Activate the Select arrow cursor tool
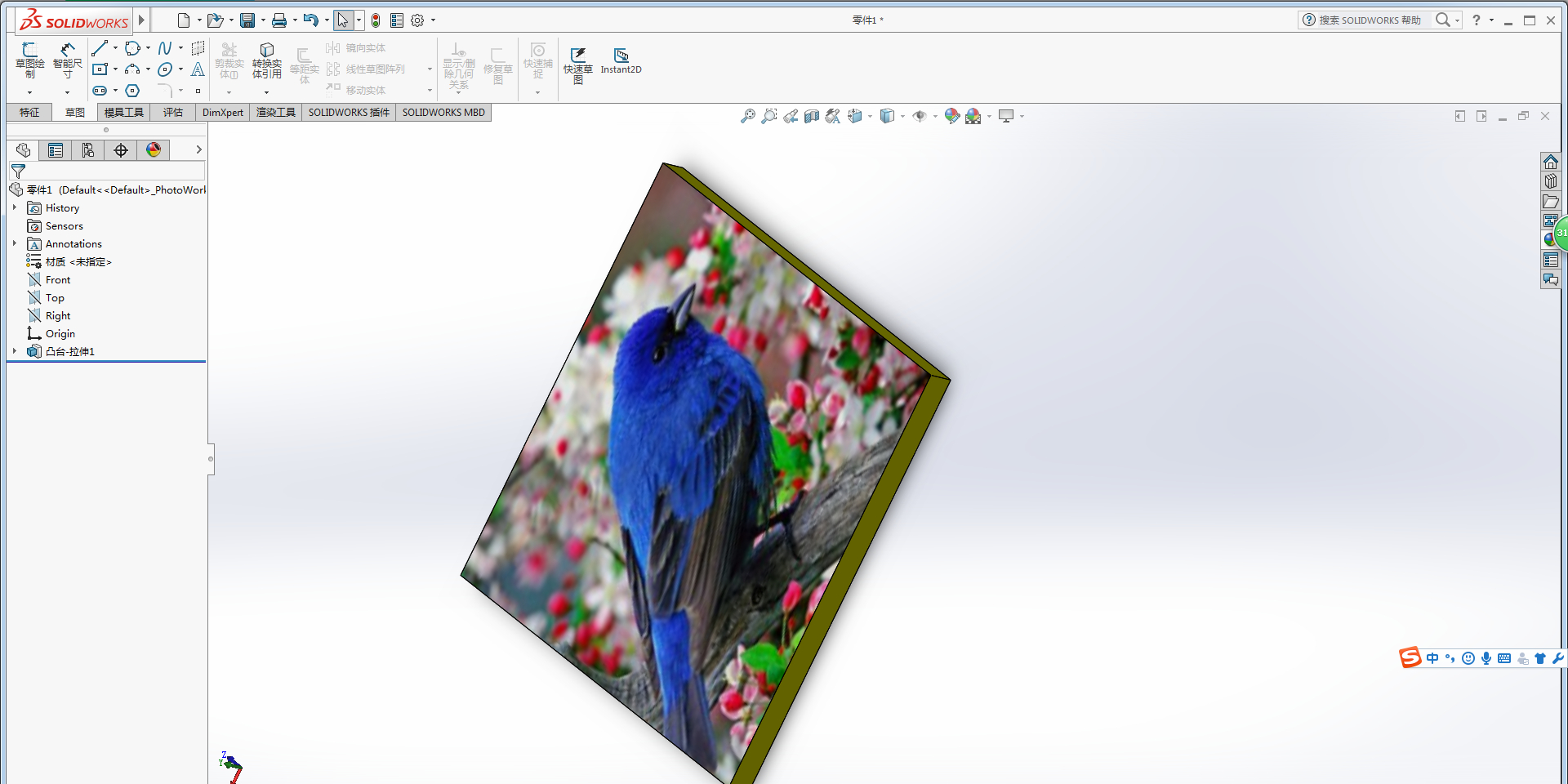This screenshot has width=1568, height=784. [343, 20]
